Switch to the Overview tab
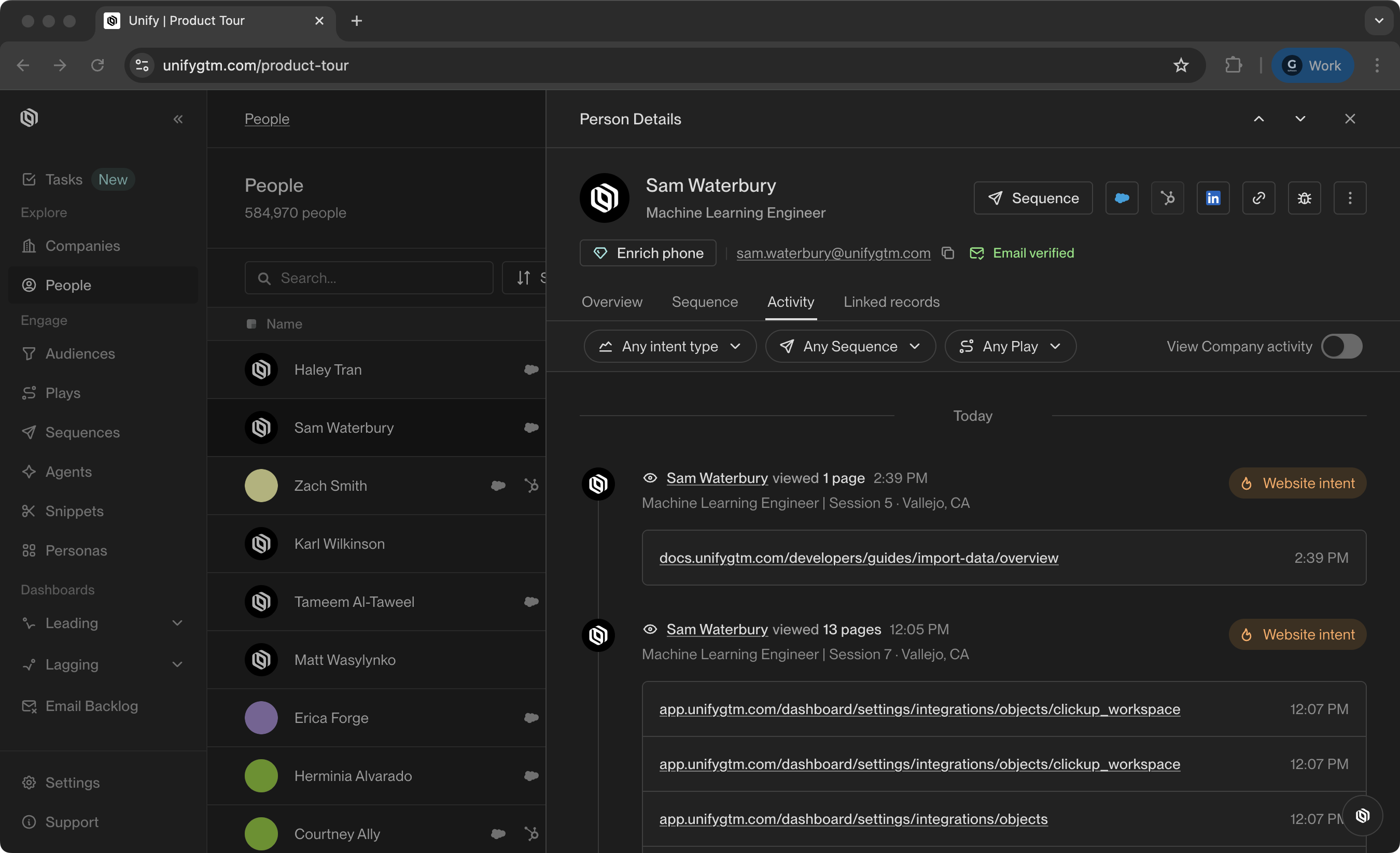This screenshot has width=1400, height=853. click(611, 302)
